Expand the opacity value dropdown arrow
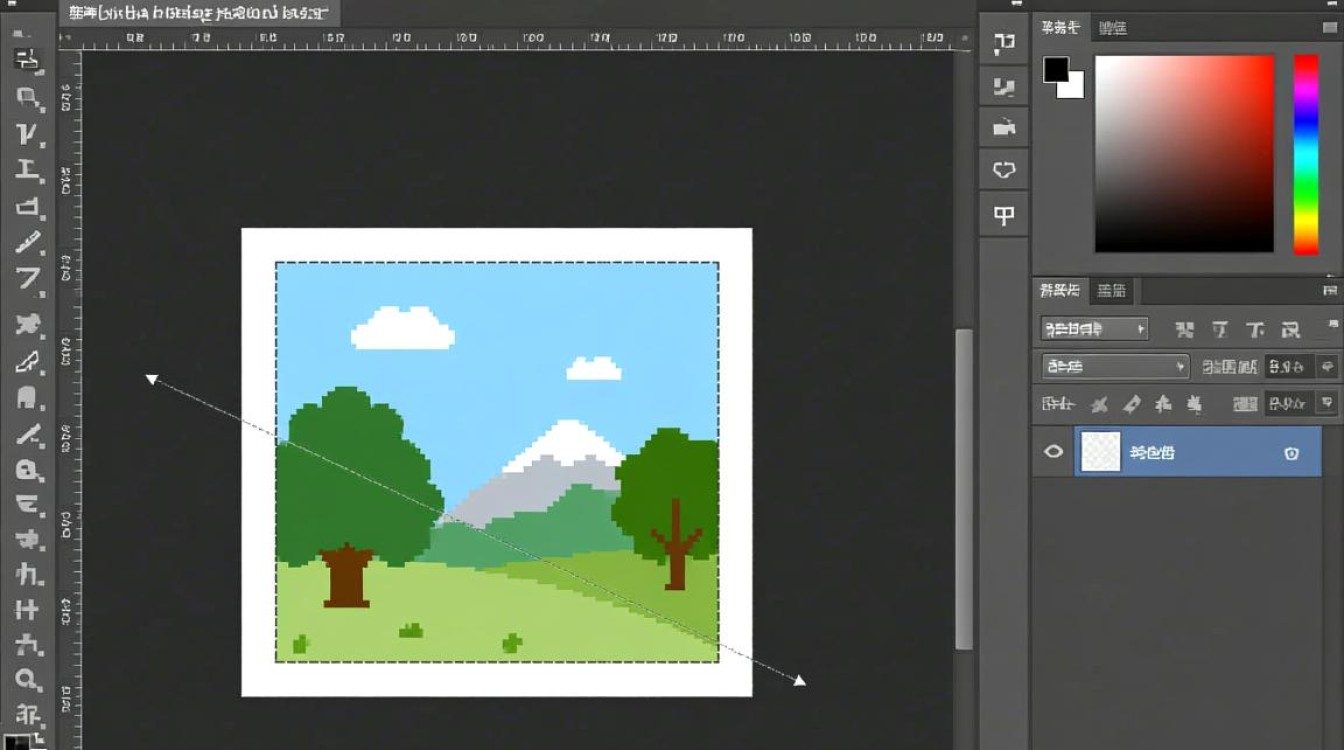Image resolution: width=1344 pixels, height=750 pixels. click(x=1327, y=367)
